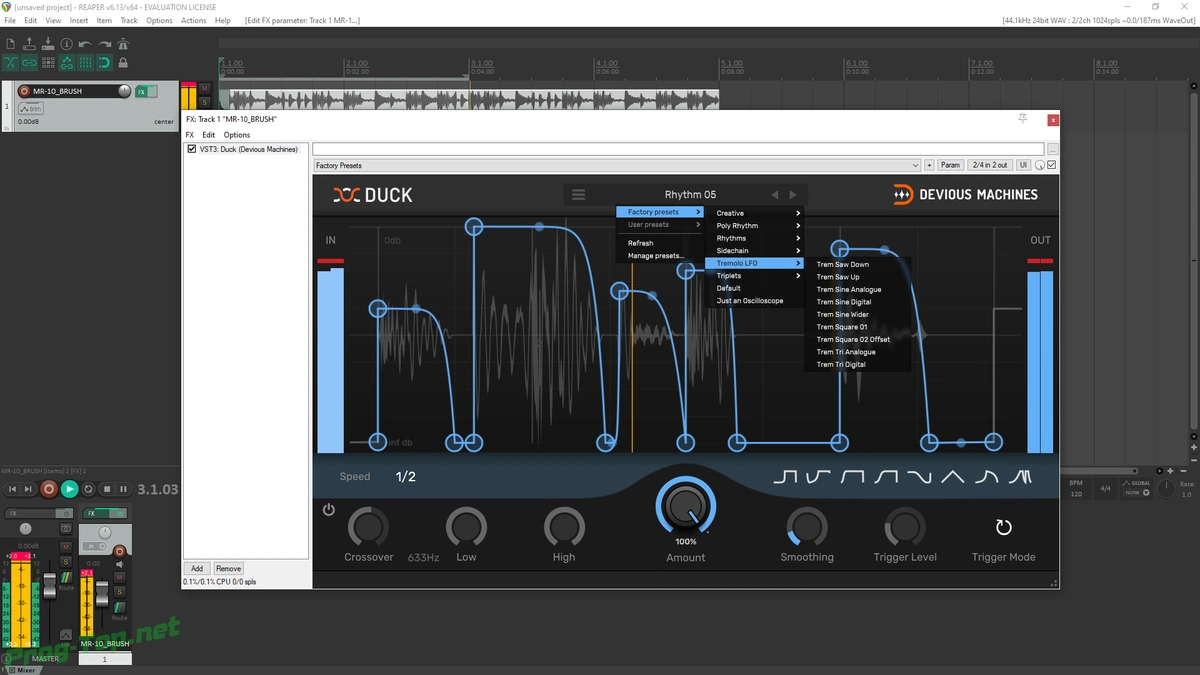Toggle ripple editing grid icon
This screenshot has height=675, width=1200.
[48, 63]
